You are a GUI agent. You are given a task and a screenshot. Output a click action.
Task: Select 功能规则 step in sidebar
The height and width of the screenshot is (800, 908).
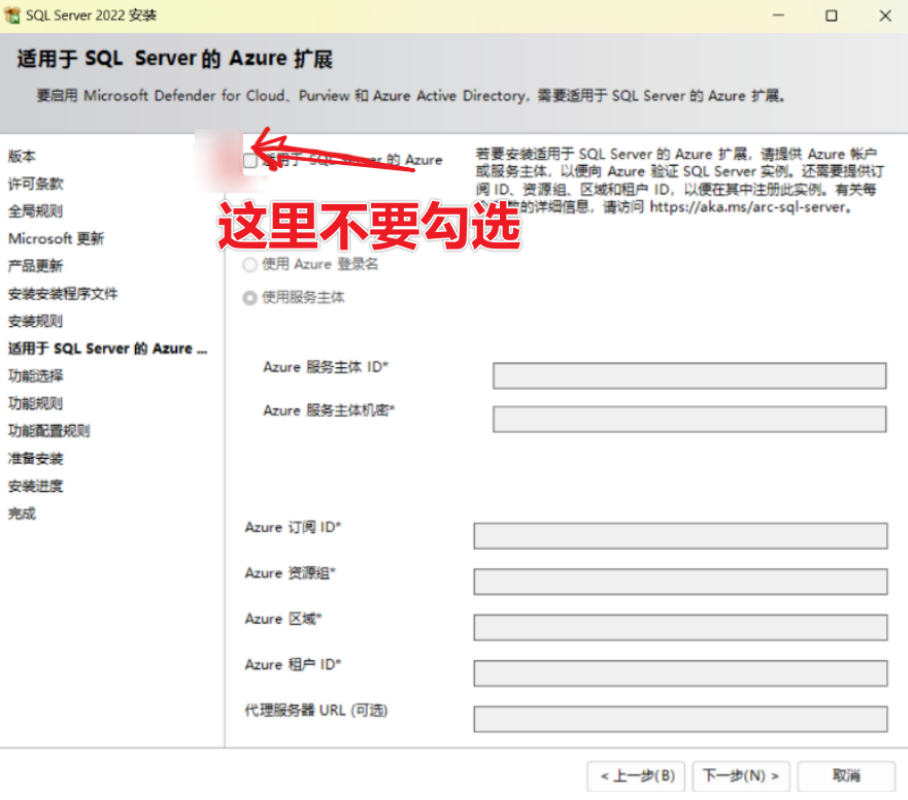click(x=35, y=403)
